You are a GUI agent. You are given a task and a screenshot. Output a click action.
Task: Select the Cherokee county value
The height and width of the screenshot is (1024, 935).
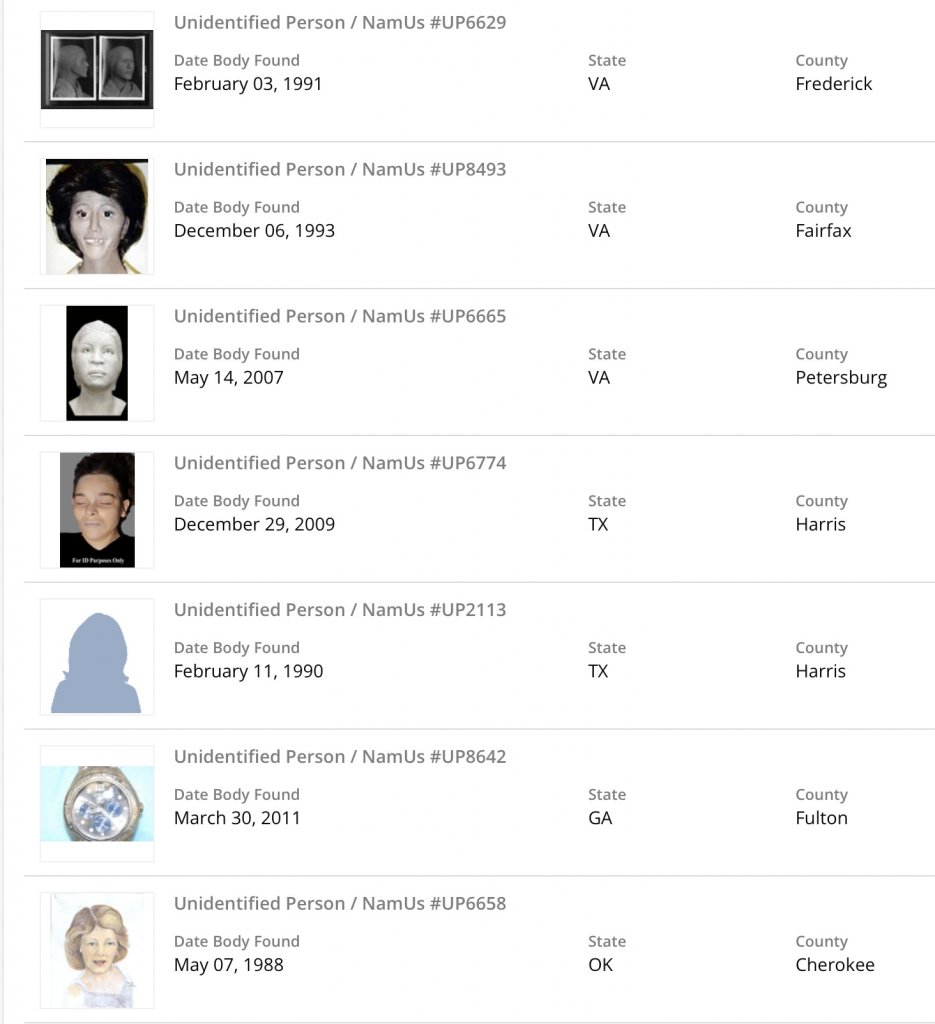point(835,965)
